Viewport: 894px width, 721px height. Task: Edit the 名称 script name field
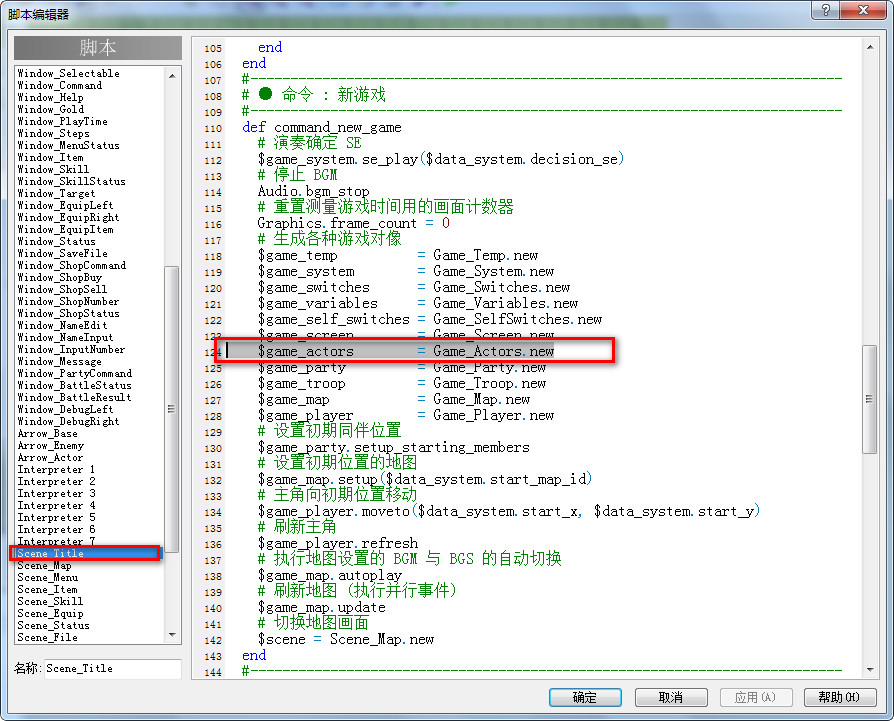[x=112, y=669]
